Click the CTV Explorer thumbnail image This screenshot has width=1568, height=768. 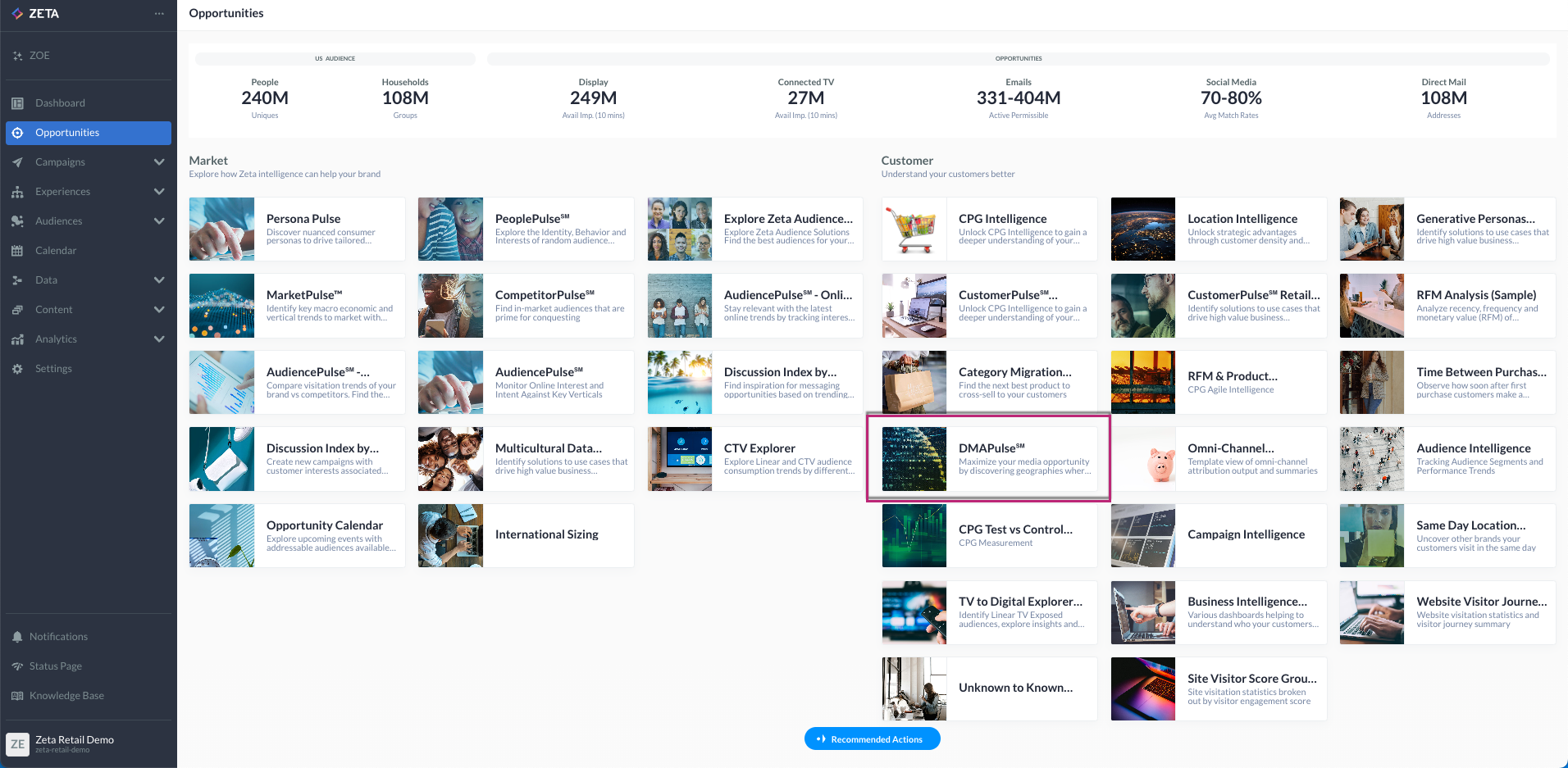[680, 459]
